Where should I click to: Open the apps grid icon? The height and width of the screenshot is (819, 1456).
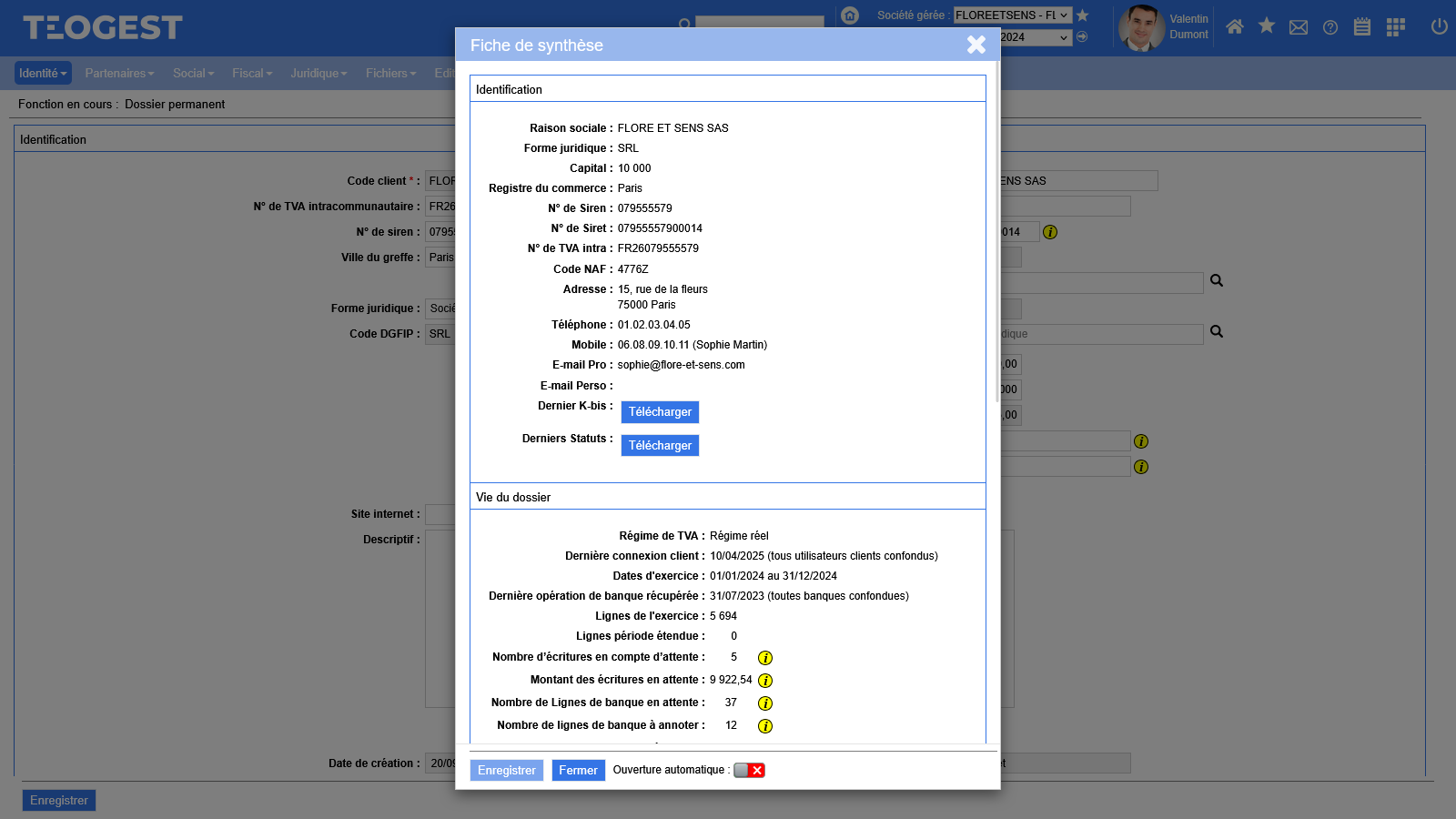pos(1395,27)
